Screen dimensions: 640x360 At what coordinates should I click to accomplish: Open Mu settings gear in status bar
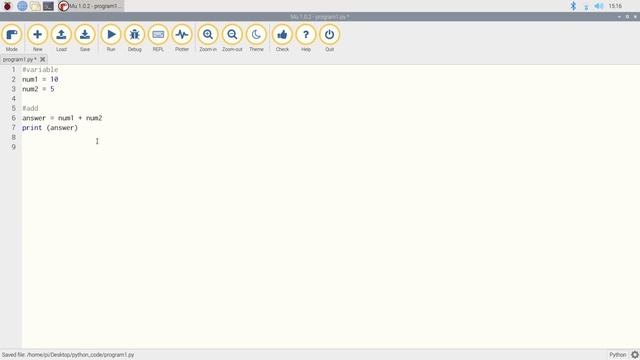[x=635, y=355]
